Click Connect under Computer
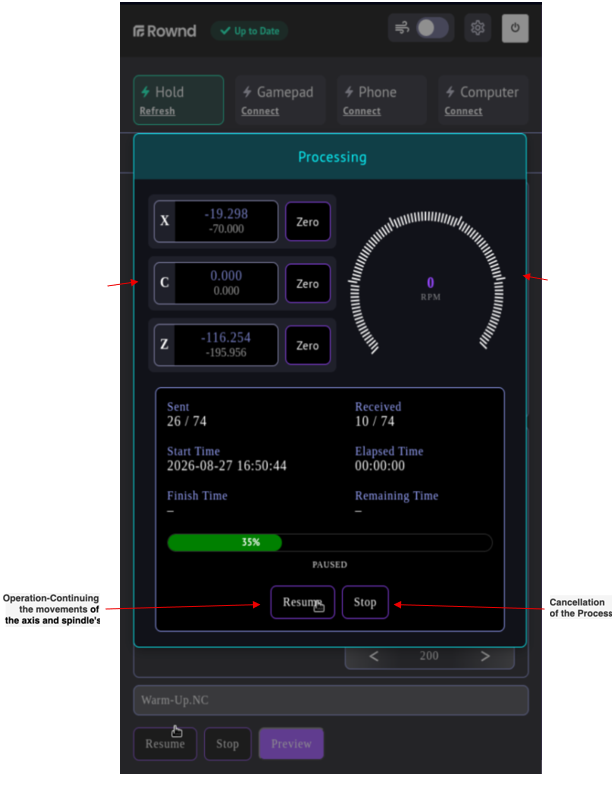 [463, 111]
